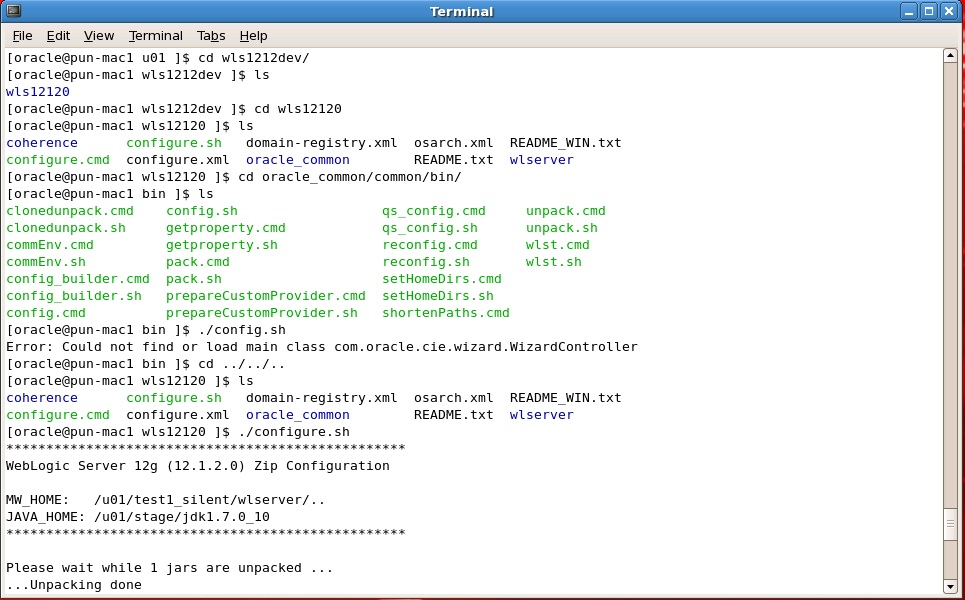Click the scrollbar down arrow

[950, 586]
